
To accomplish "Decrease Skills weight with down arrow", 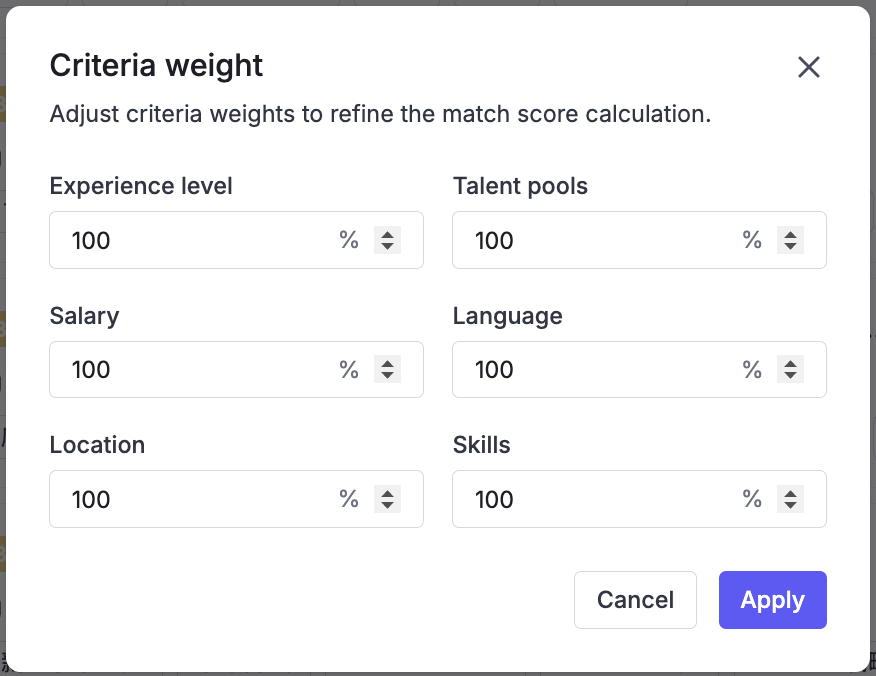I will [x=790, y=505].
